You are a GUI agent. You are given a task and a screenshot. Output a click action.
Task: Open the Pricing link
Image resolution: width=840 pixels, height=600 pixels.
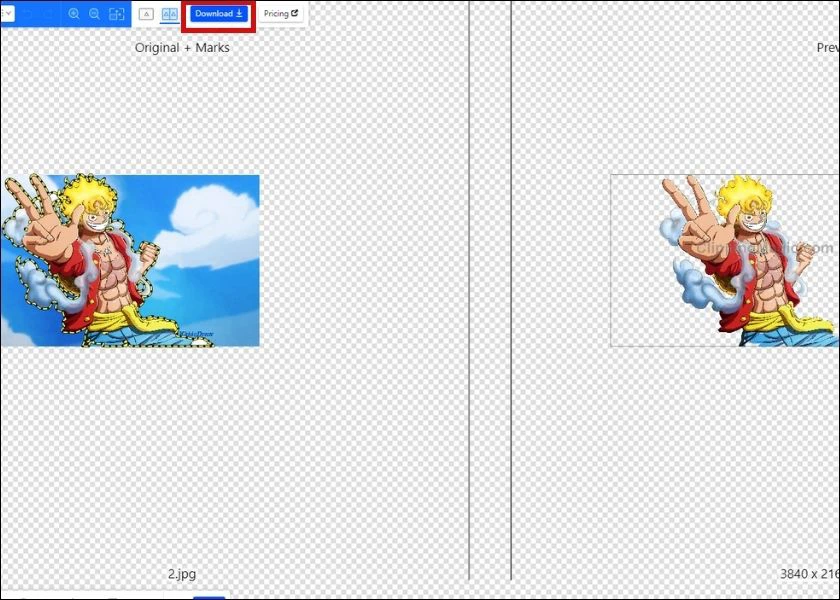(x=281, y=14)
